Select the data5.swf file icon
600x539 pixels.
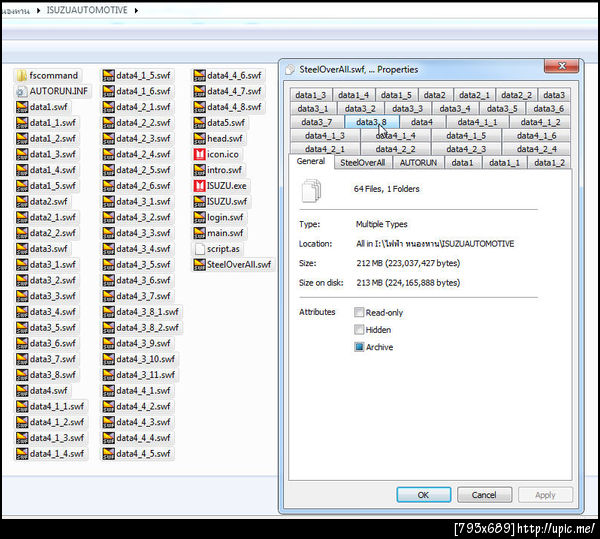tap(199, 123)
